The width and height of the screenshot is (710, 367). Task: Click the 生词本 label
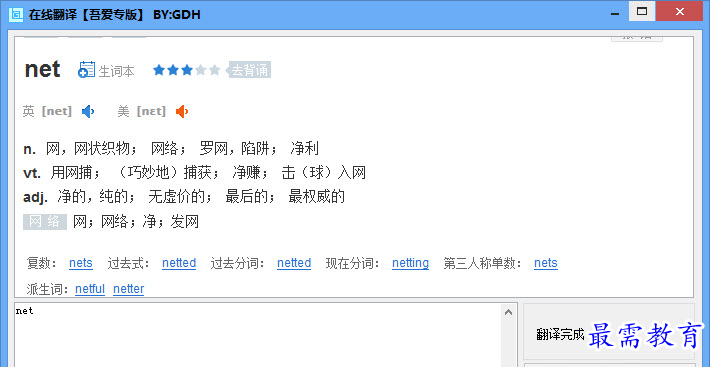(116, 71)
